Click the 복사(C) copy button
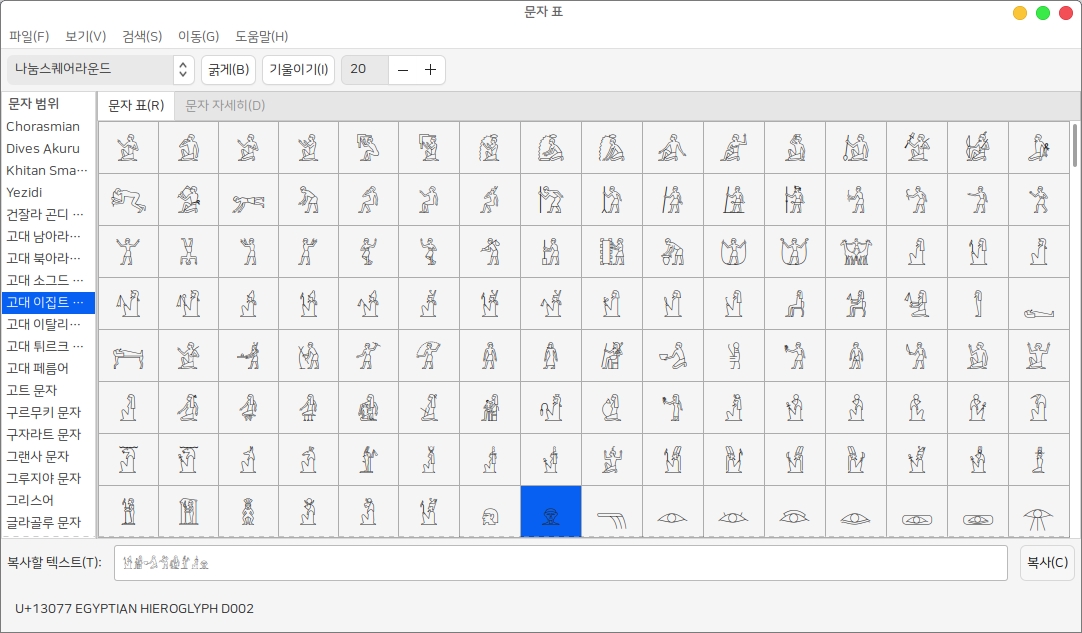 [x=1047, y=562]
